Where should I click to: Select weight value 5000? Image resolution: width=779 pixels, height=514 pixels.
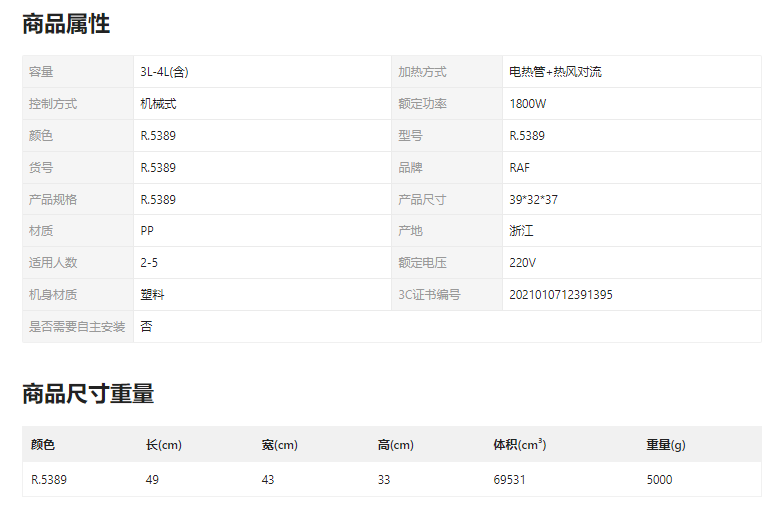tap(659, 480)
